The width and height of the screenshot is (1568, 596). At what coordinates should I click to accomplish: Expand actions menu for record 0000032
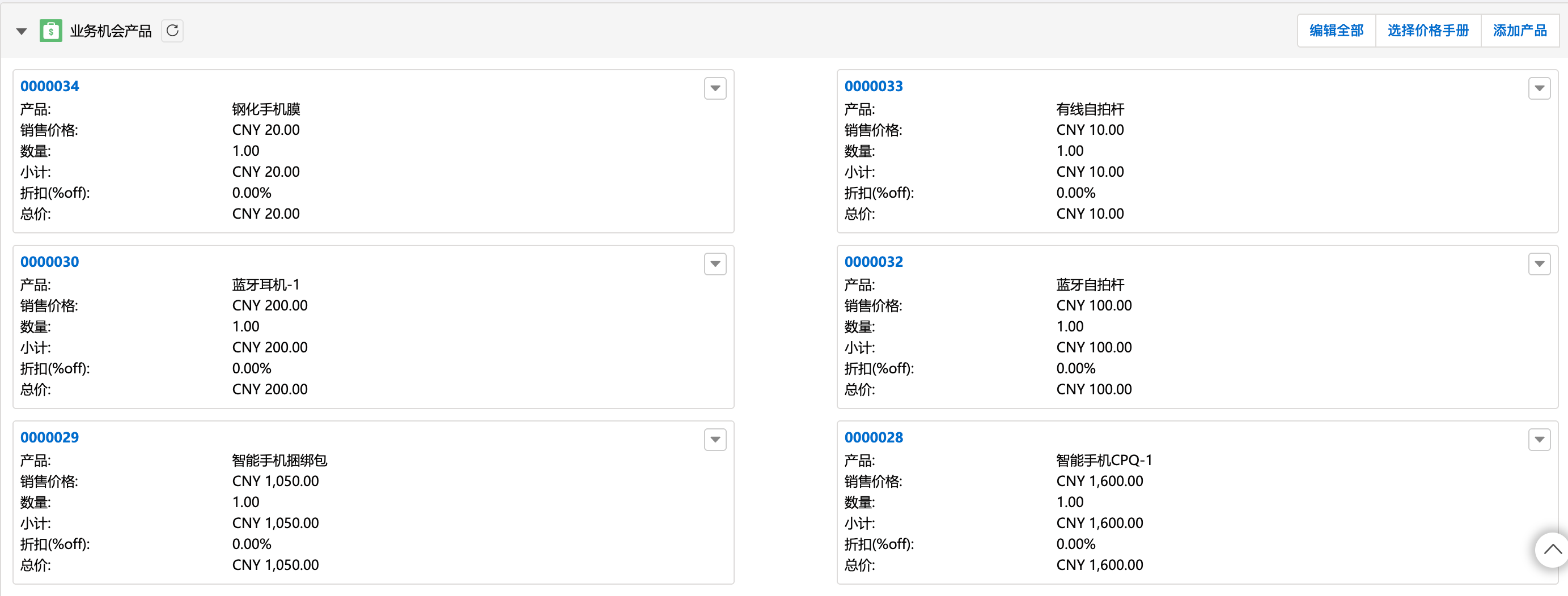pos(1539,264)
